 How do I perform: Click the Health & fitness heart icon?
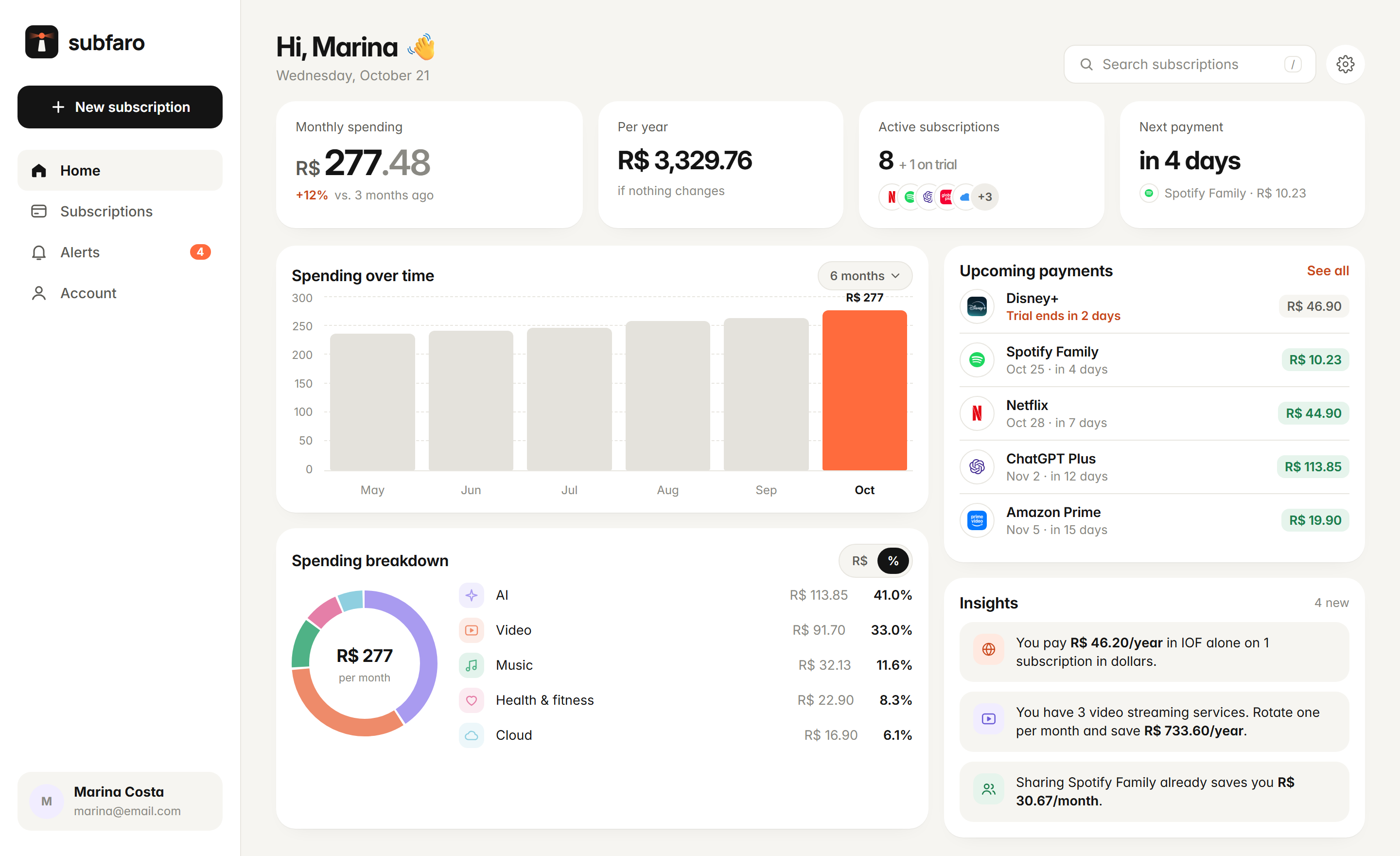click(471, 700)
